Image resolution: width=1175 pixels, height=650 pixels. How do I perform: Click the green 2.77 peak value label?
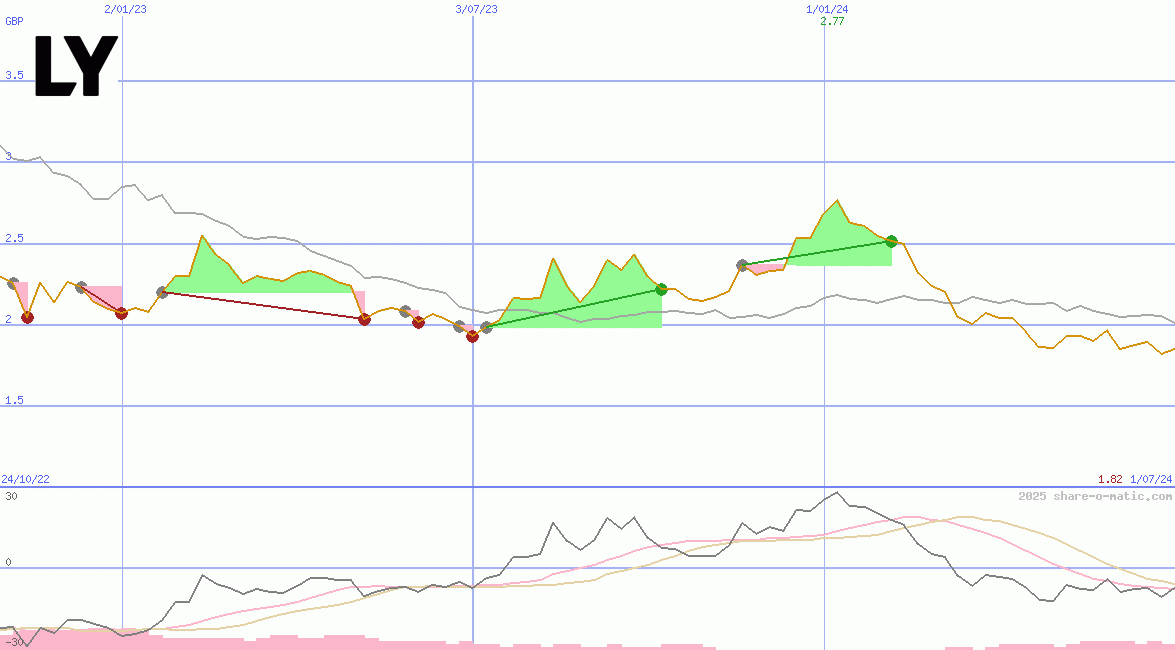[x=832, y=21]
